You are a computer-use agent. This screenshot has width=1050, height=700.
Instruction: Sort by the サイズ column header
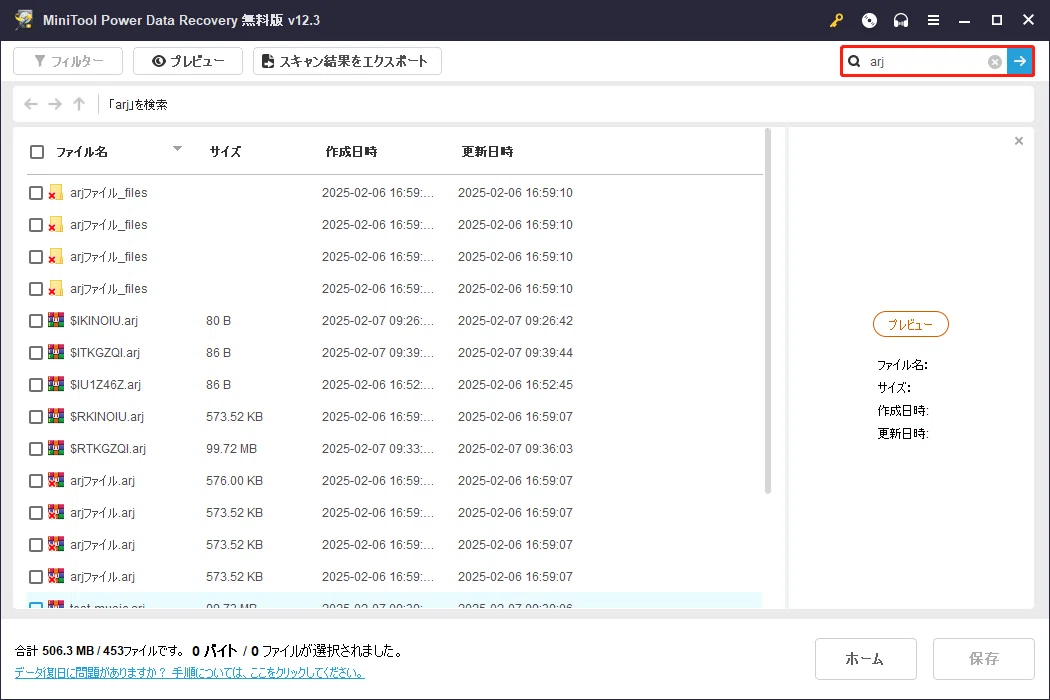click(225, 152)
